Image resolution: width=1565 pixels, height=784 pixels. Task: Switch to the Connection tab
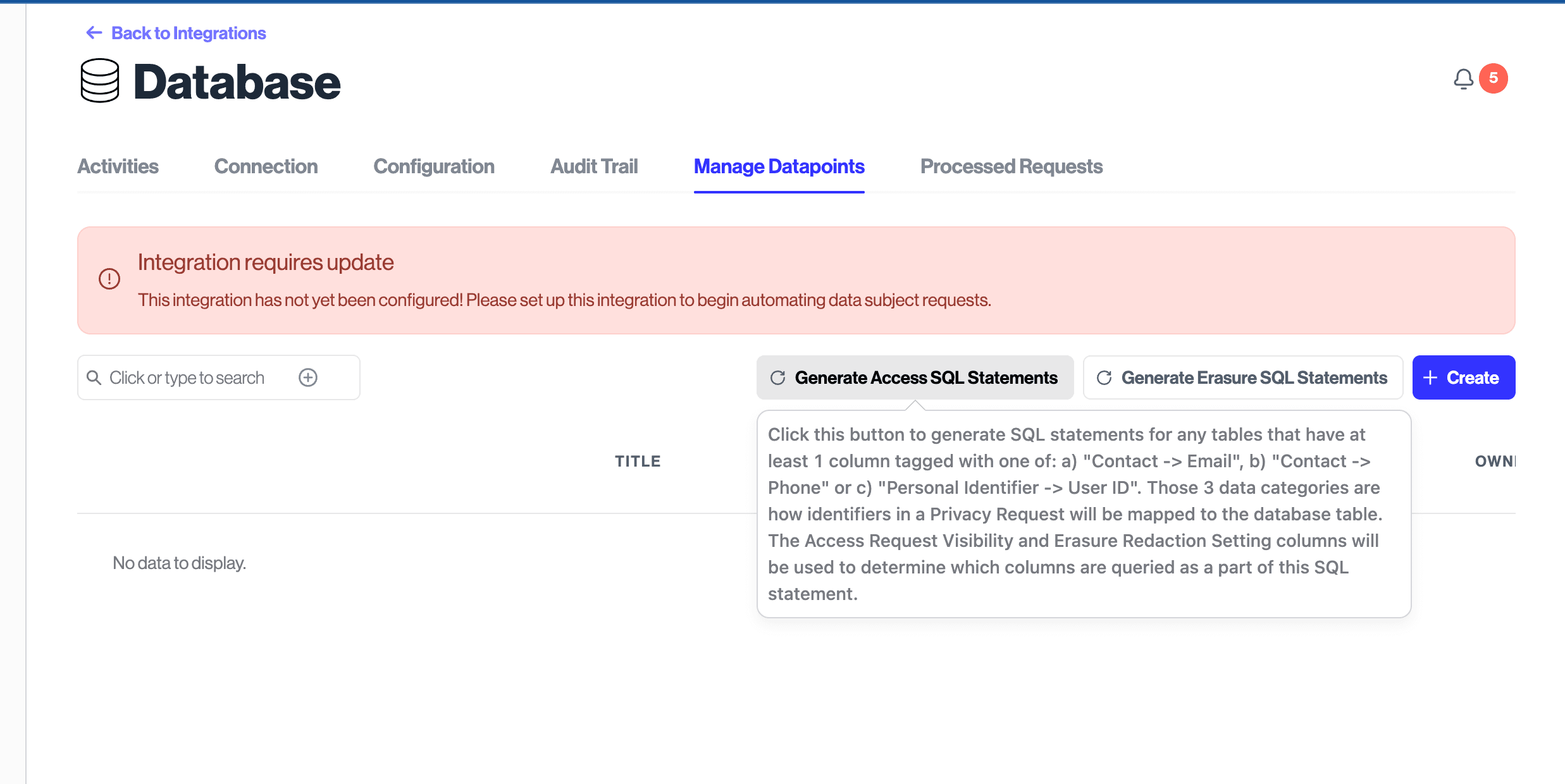(266, 166)
